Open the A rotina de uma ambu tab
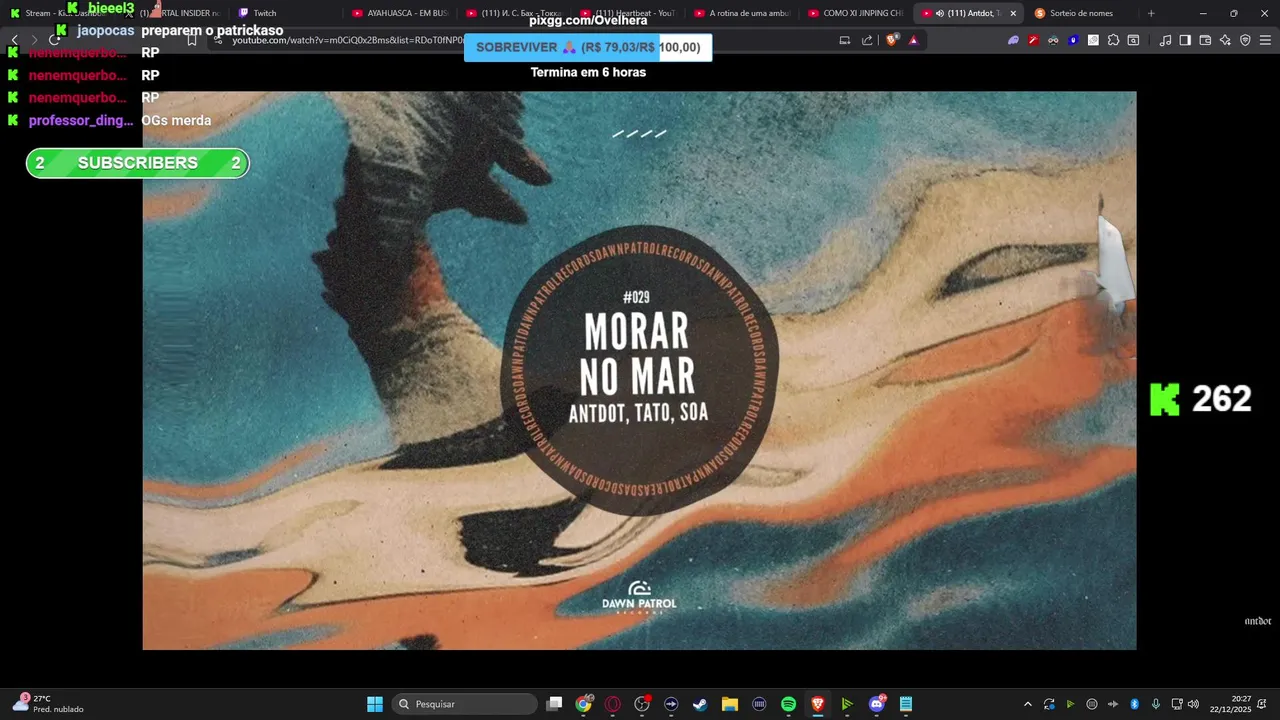 (x=742, y=13)
